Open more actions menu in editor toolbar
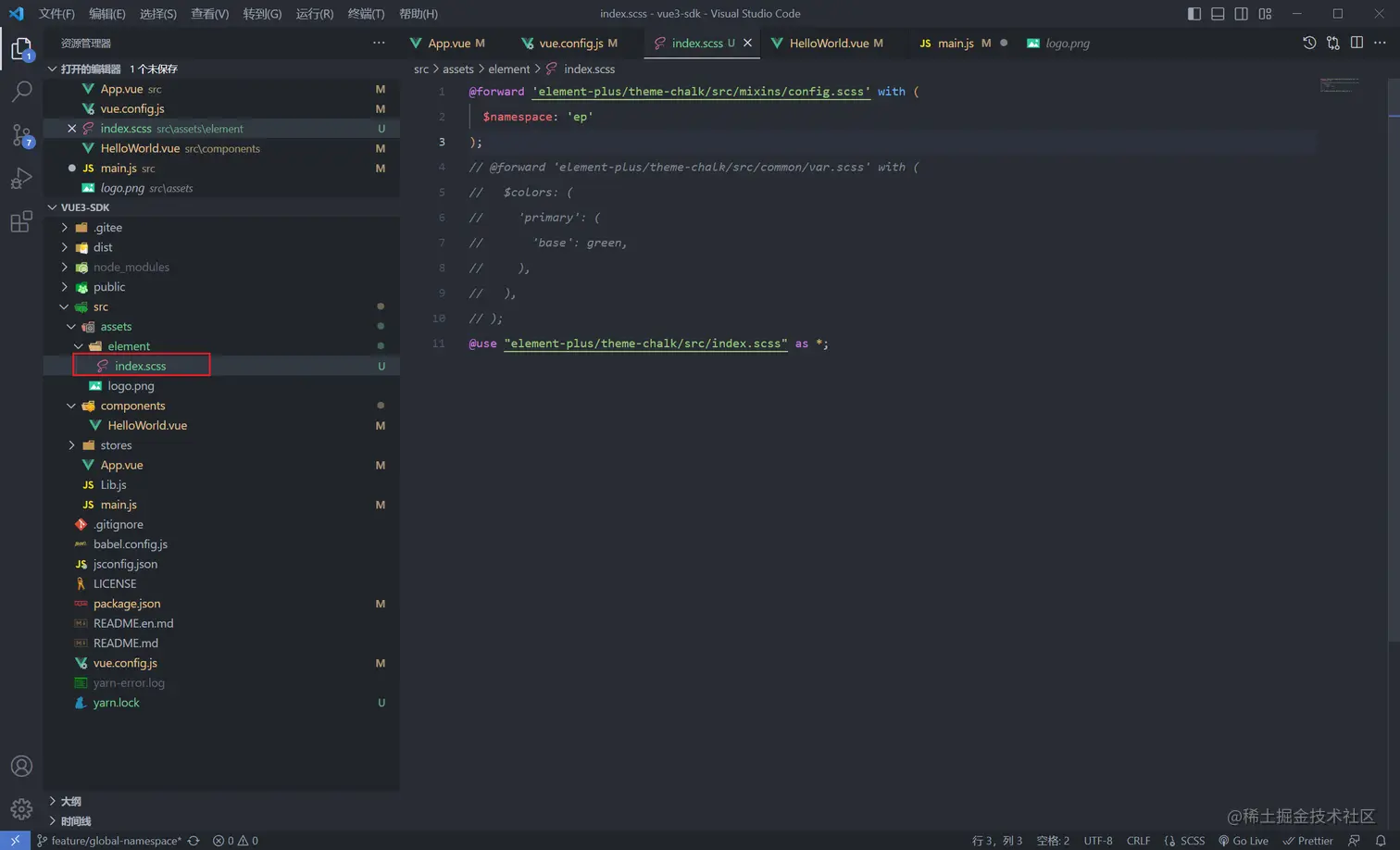 1380,43
